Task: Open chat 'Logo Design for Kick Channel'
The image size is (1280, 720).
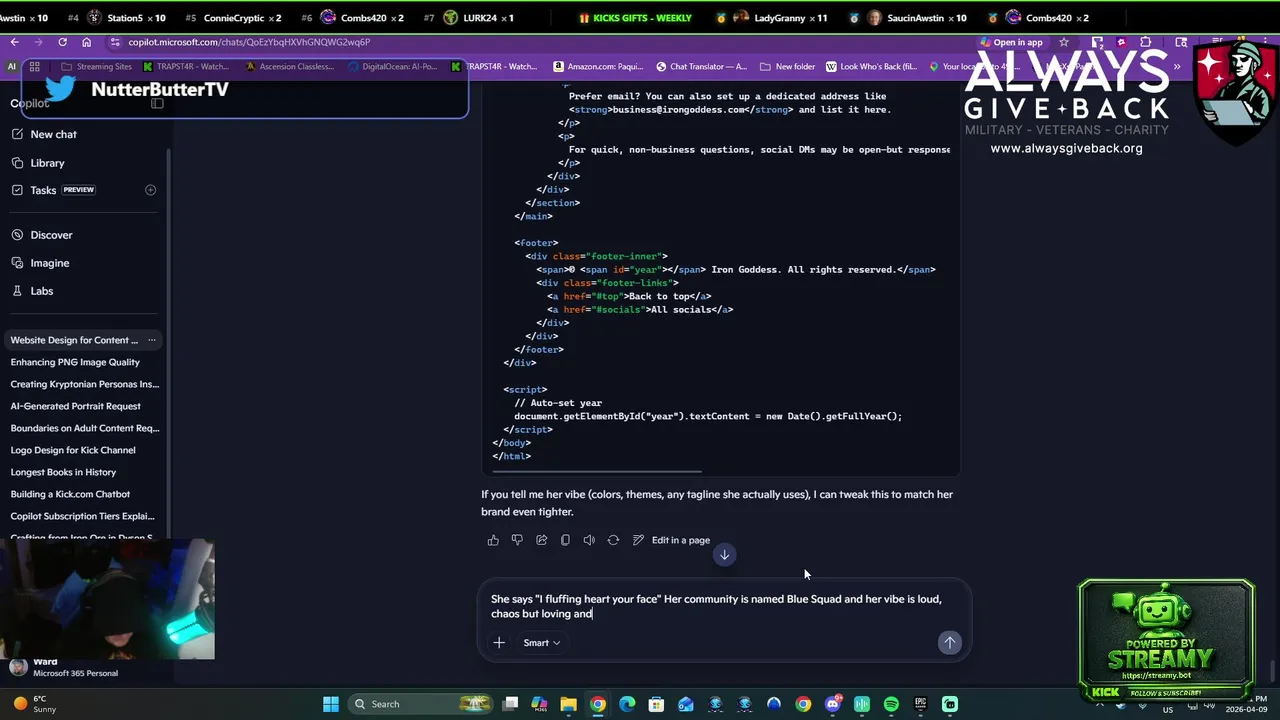Action: (72, 450)
